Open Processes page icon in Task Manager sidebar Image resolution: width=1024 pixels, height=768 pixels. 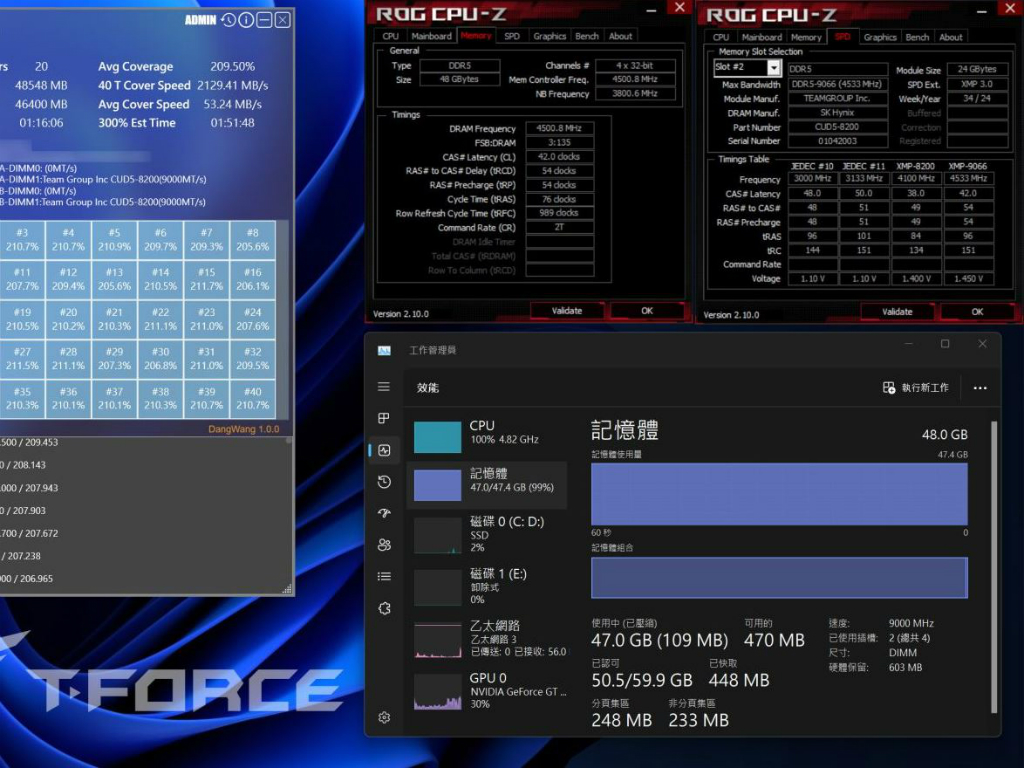(x=384, y=418)
